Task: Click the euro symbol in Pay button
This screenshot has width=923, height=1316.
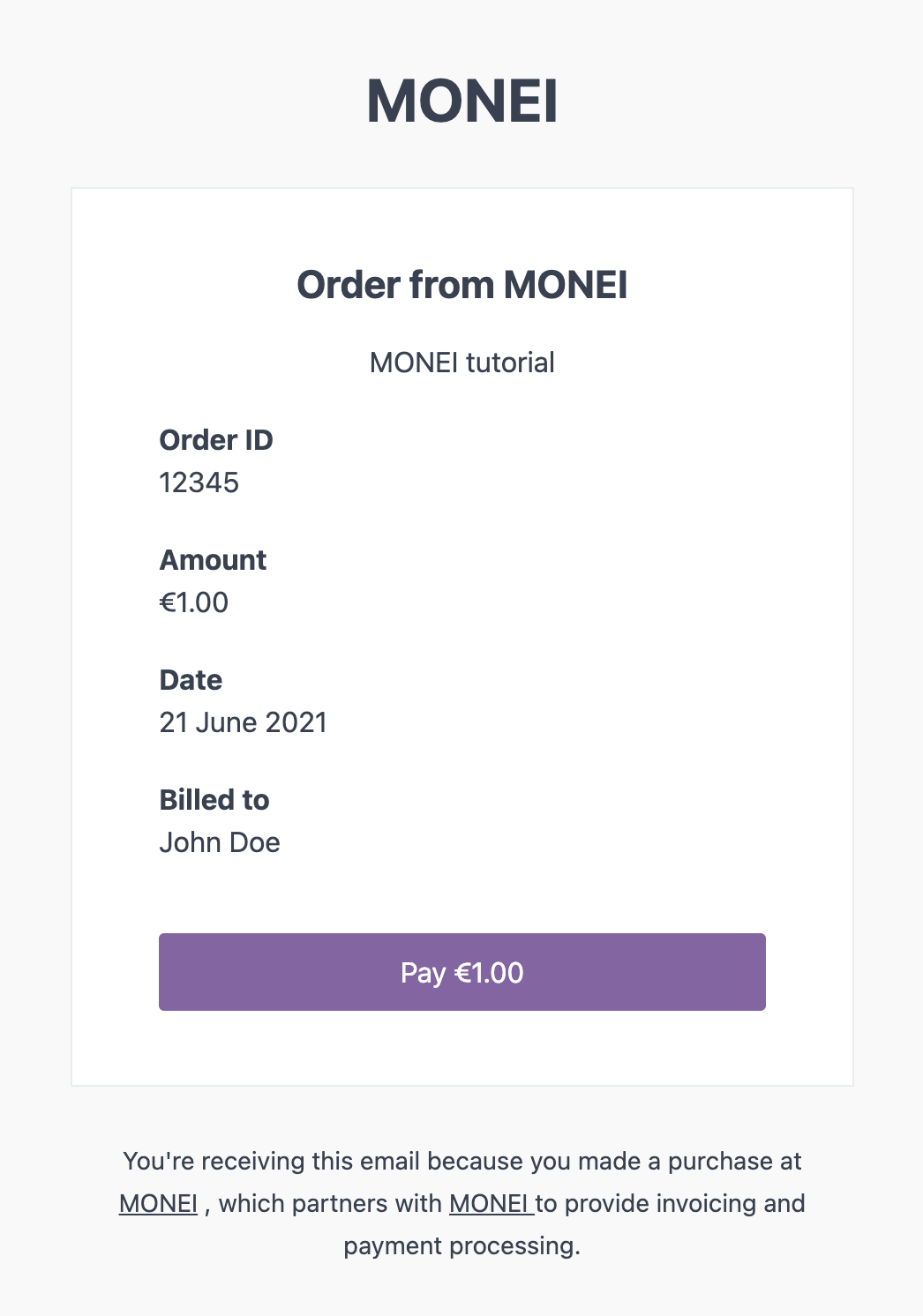Action: (x=462, y=973)
